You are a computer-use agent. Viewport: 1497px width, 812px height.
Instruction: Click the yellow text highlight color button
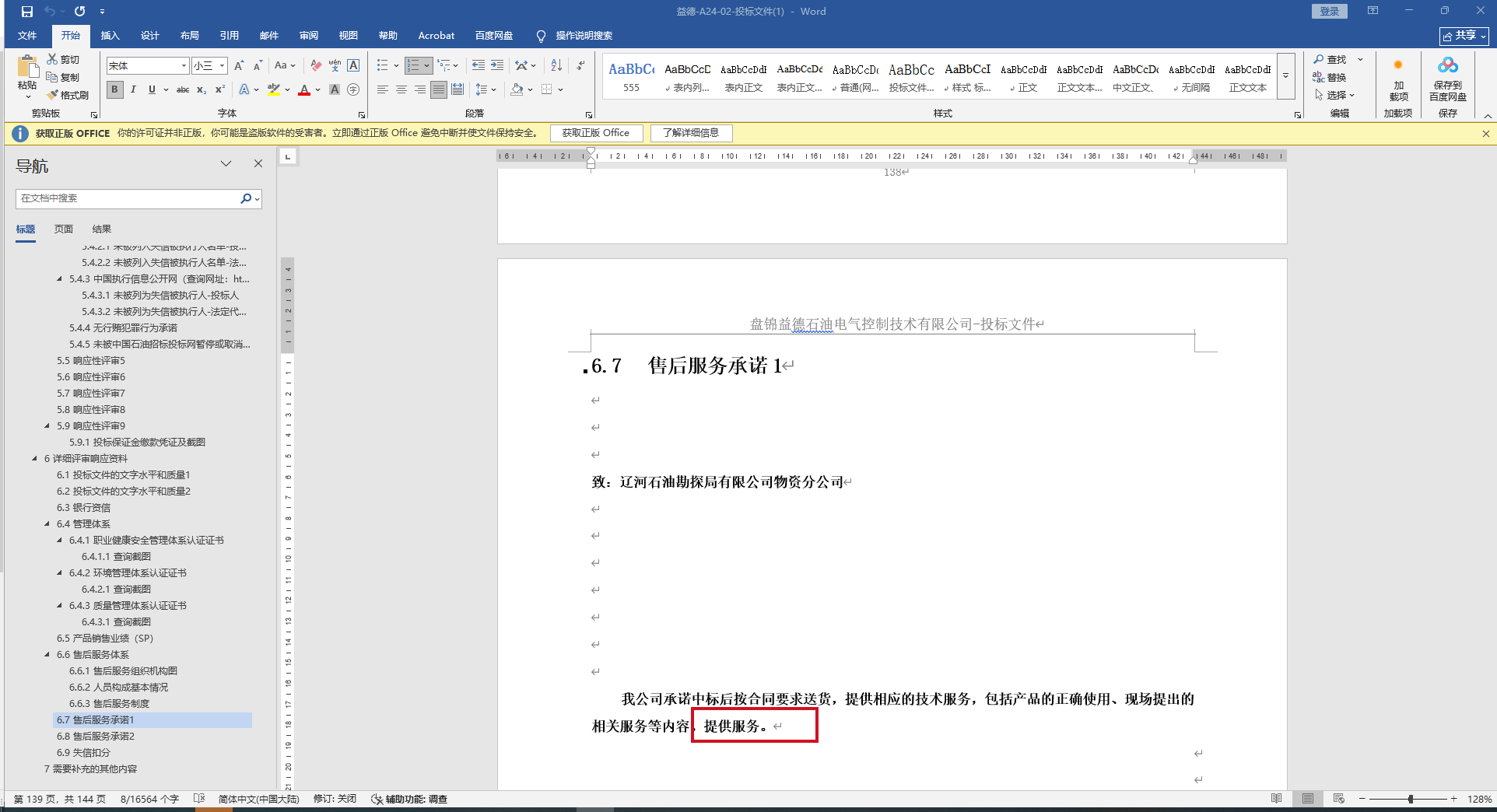pos(273,89)
